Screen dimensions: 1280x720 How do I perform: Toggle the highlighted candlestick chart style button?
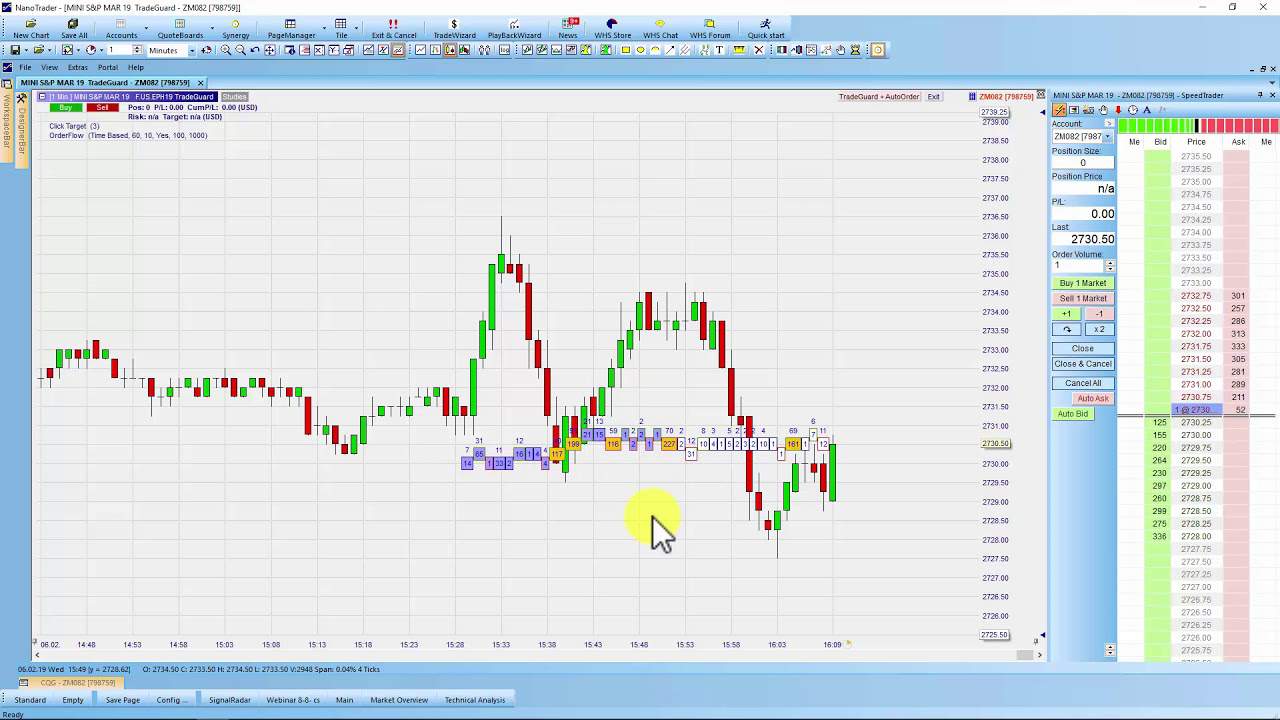coord(451,50)
